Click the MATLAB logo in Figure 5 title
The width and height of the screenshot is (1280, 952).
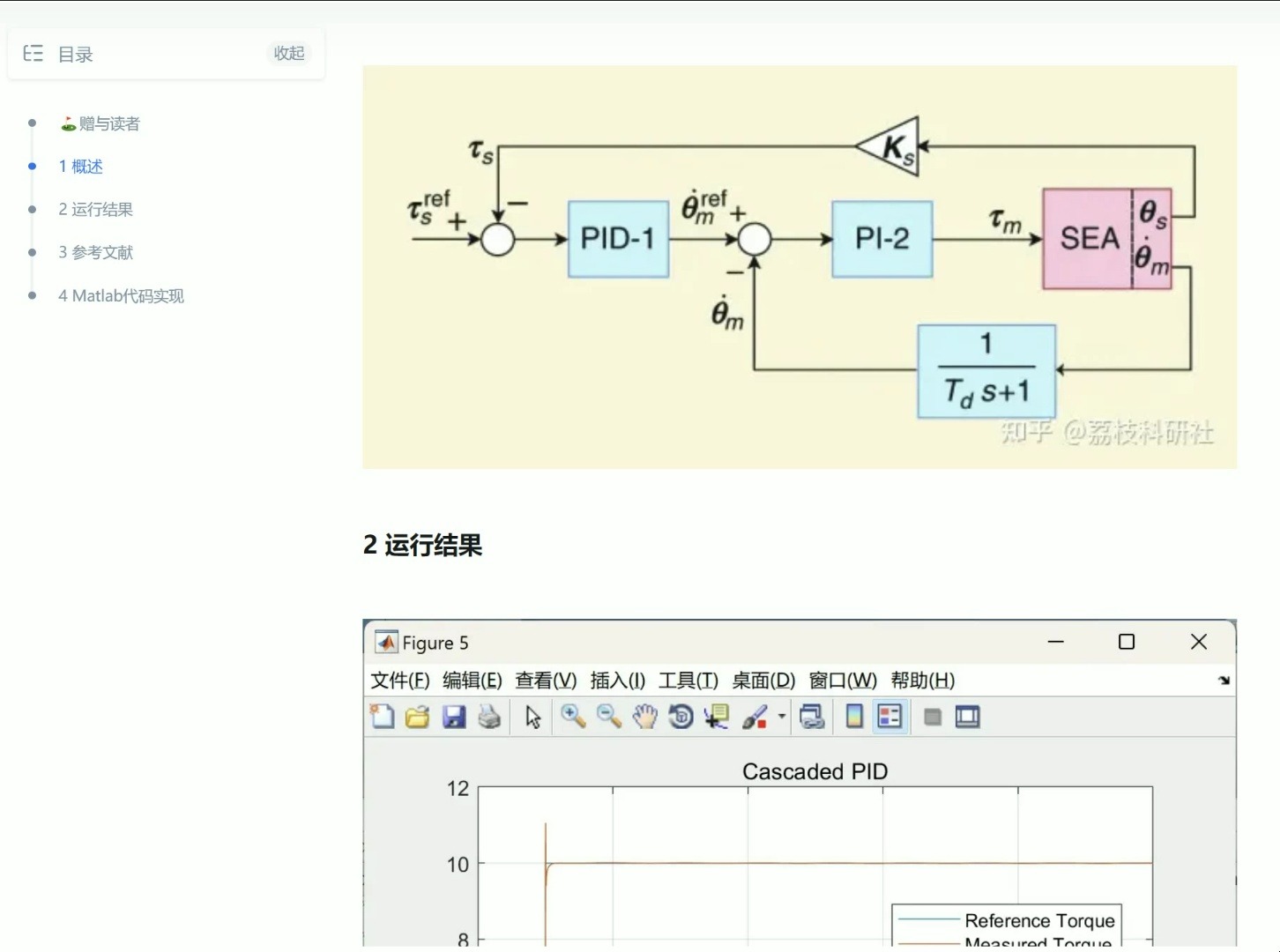coord(386,643)
